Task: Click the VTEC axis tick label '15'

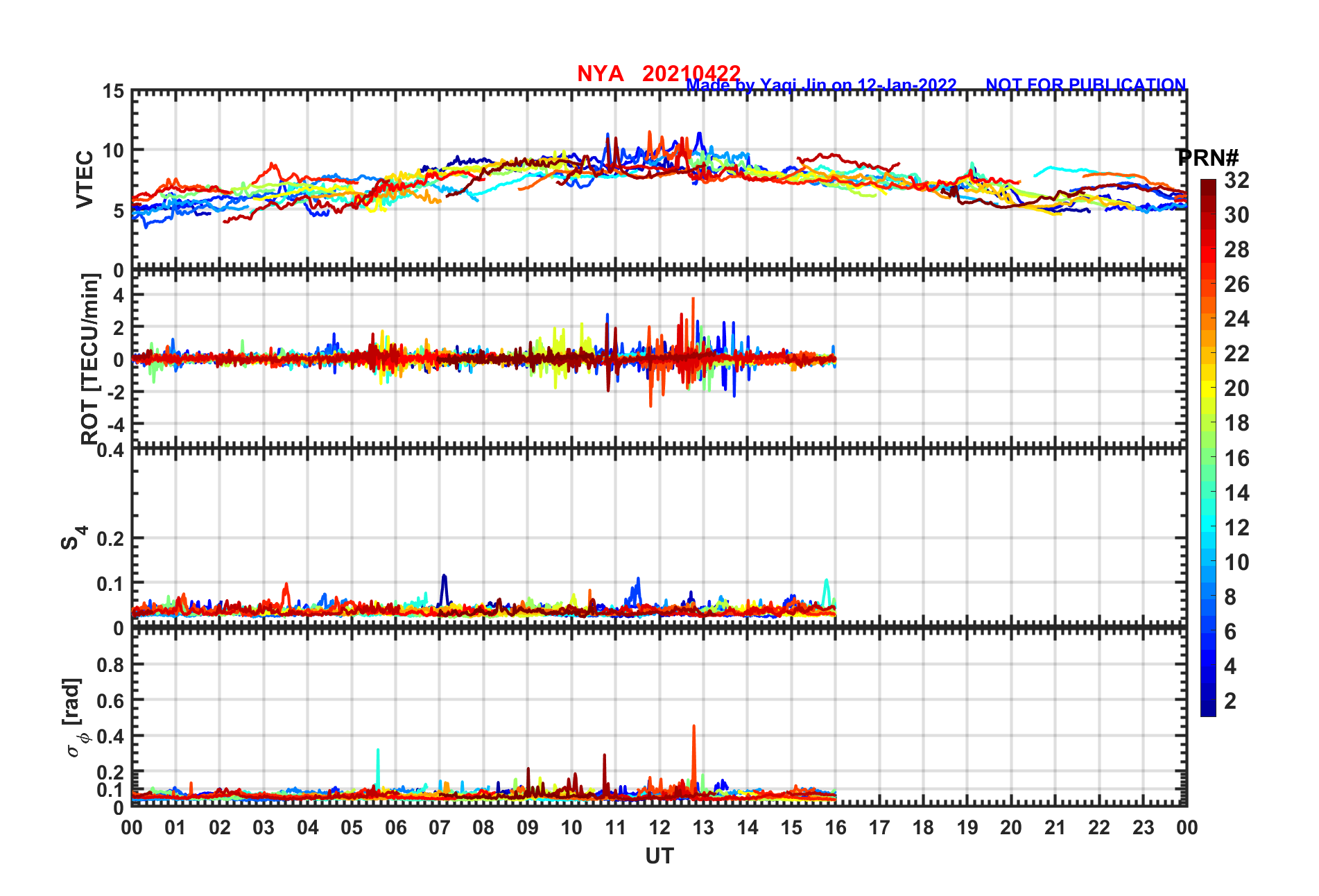Action: click(113, 92)
